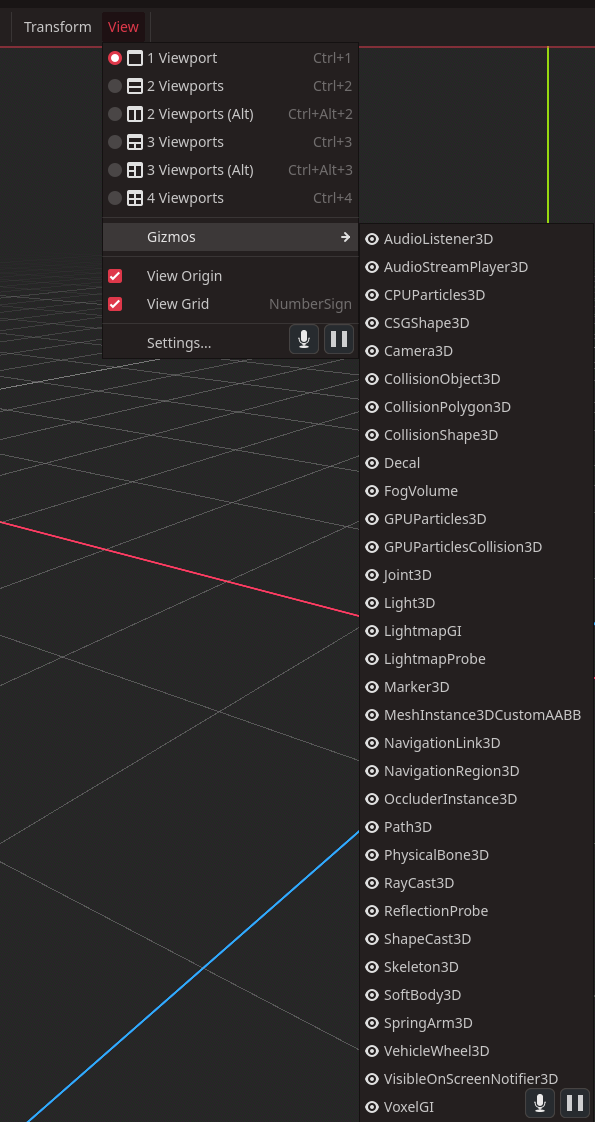Expand the Gizmos submenu arrow
The width and height of the screenshot is (595, 1122).
tap(345, 237)
